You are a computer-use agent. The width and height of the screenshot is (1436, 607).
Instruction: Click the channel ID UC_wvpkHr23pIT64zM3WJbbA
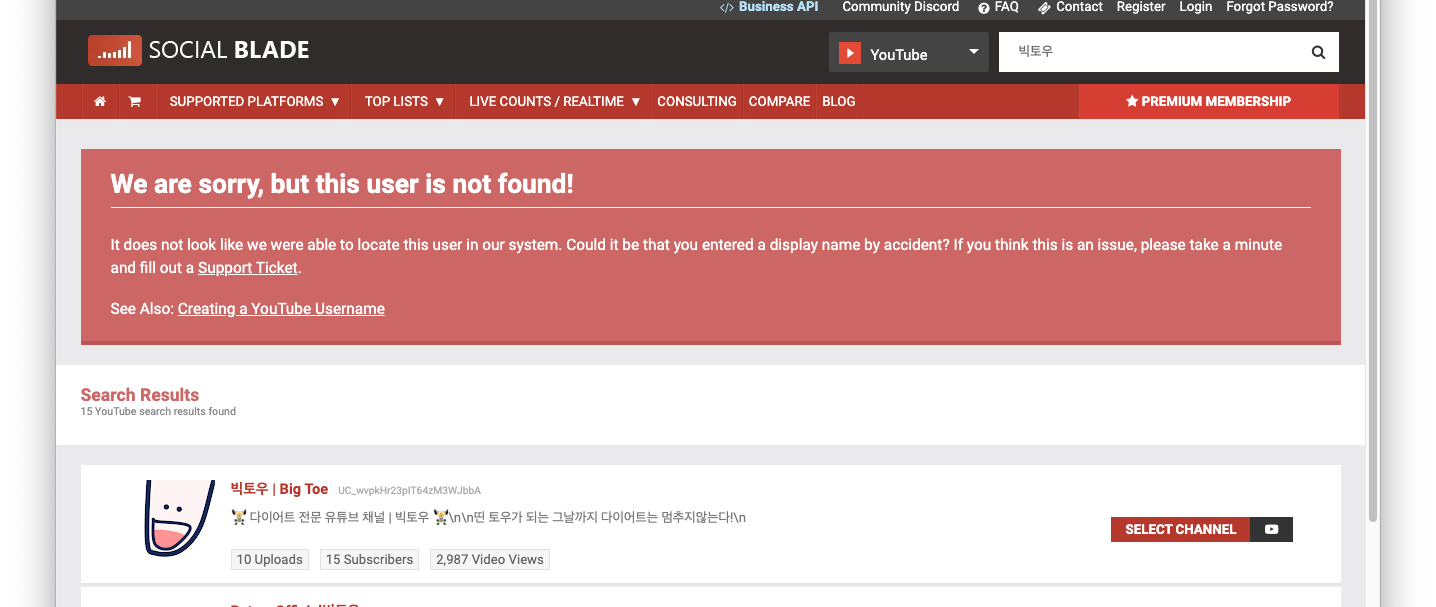coord(409,491)
